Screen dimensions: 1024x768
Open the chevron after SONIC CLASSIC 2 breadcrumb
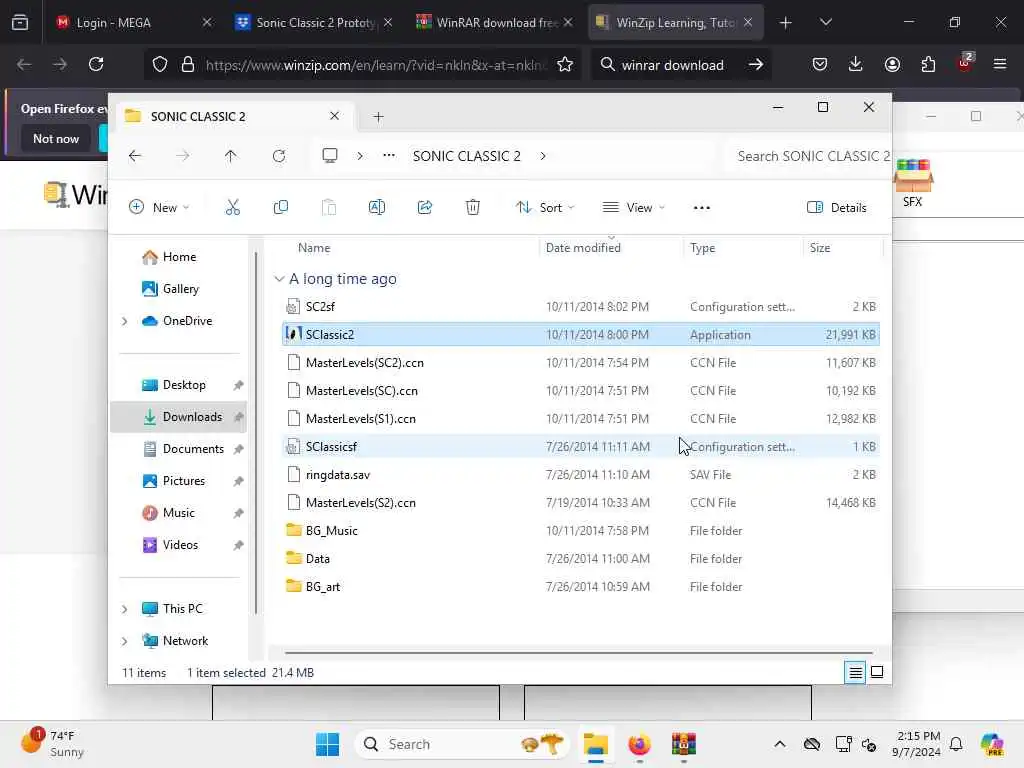tap(543, 156)
